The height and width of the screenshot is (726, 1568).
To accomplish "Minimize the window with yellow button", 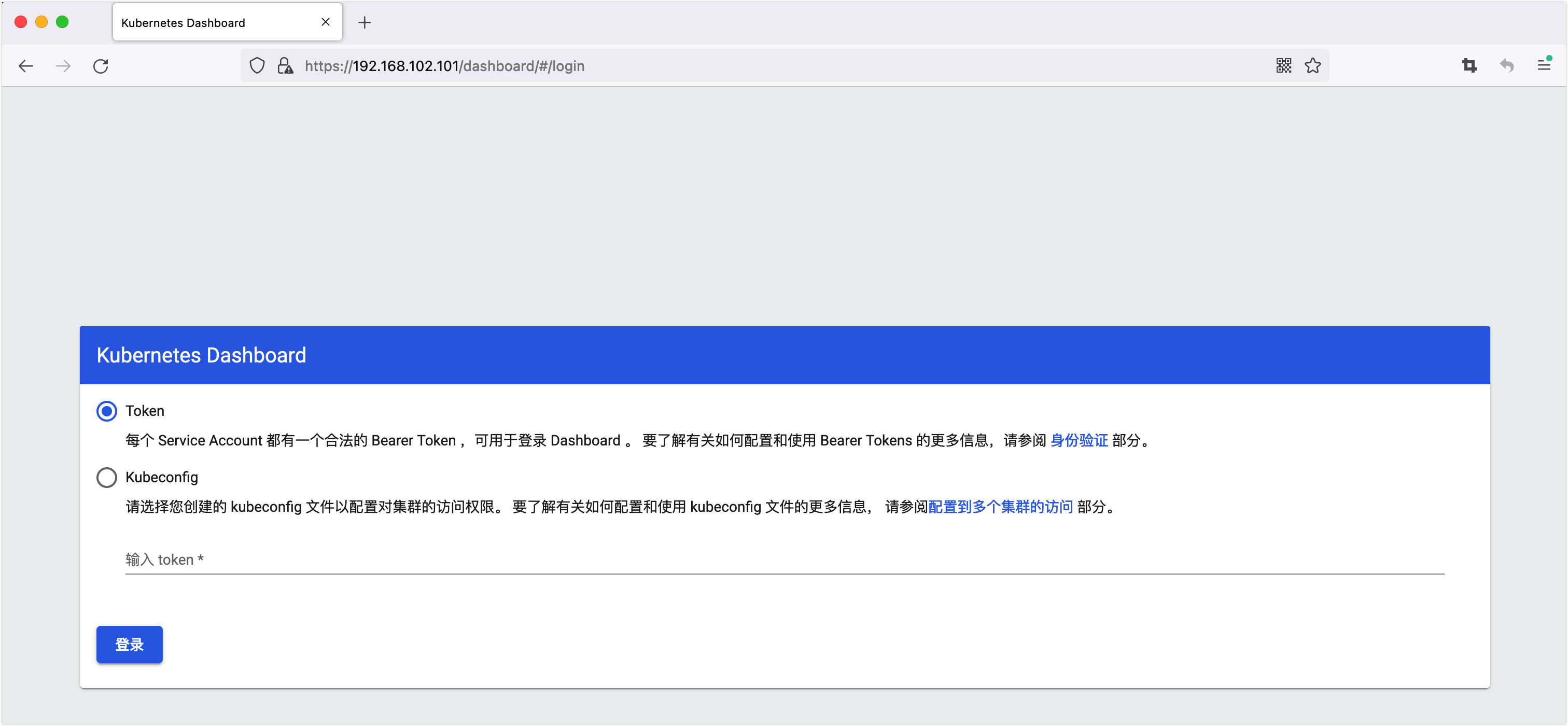I will 41,22.
